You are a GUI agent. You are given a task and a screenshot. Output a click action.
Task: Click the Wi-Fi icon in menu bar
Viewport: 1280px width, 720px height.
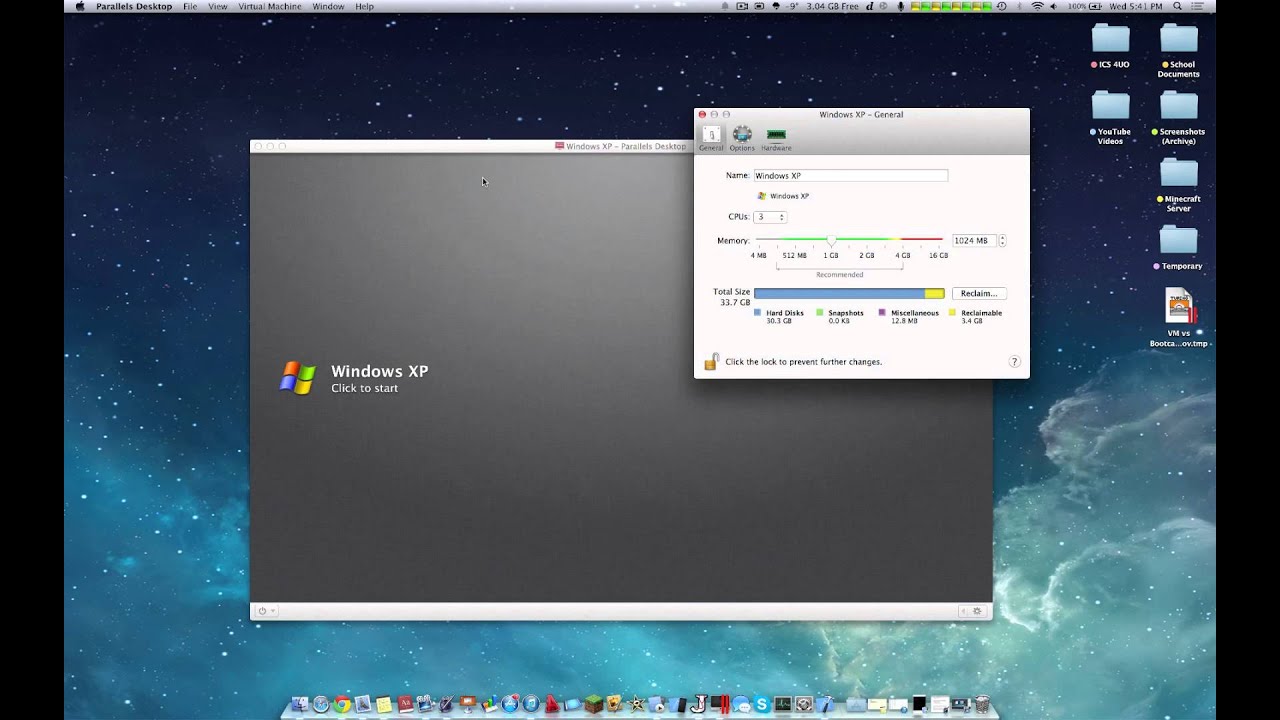pyautogui.click(x=1037, y=6)
